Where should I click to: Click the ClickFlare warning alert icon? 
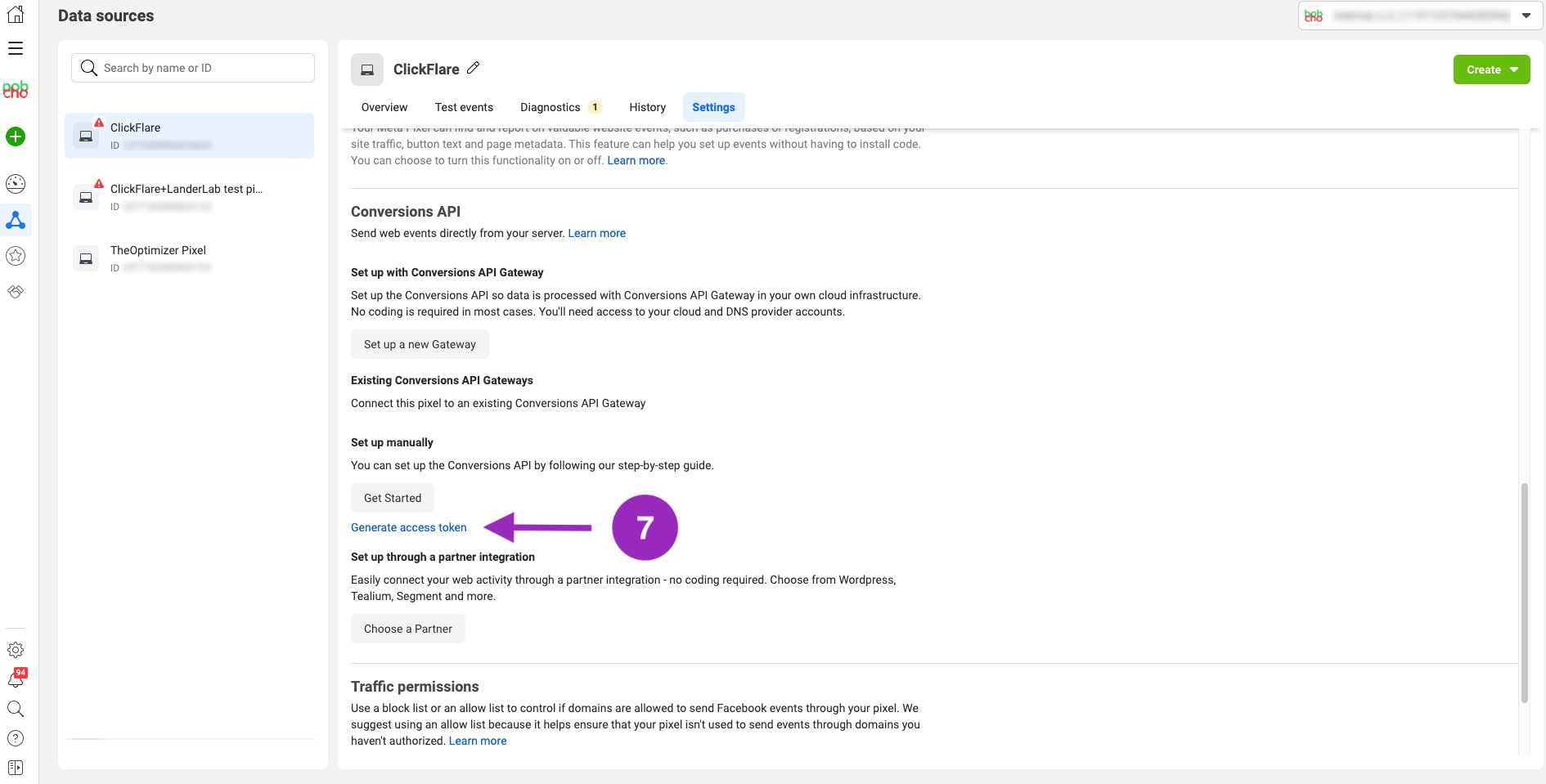99,123
